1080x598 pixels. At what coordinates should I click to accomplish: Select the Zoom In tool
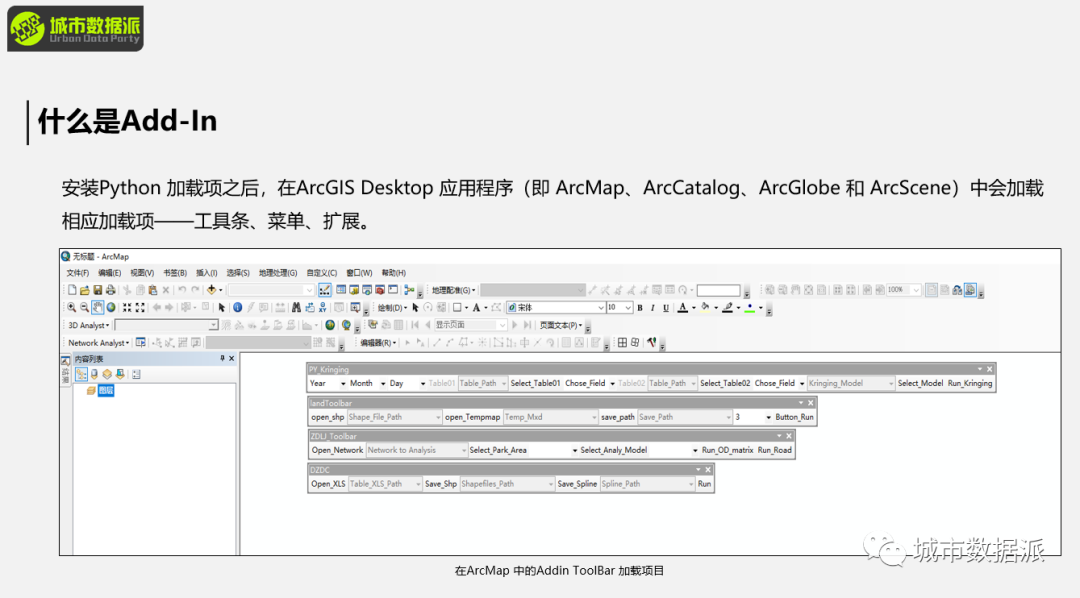[x=72, y=307]
